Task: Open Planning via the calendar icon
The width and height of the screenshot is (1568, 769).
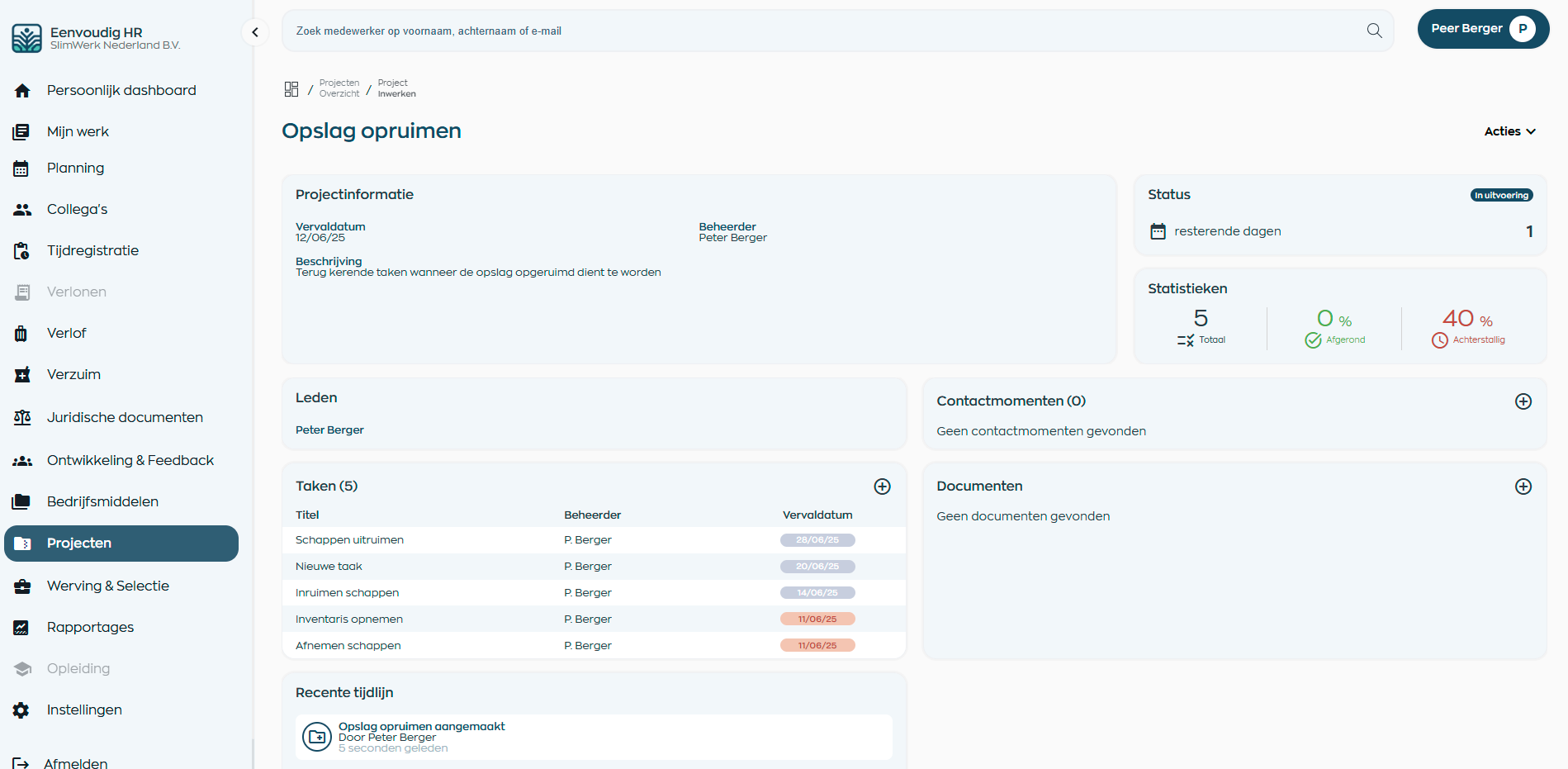Action: (21, 168)
